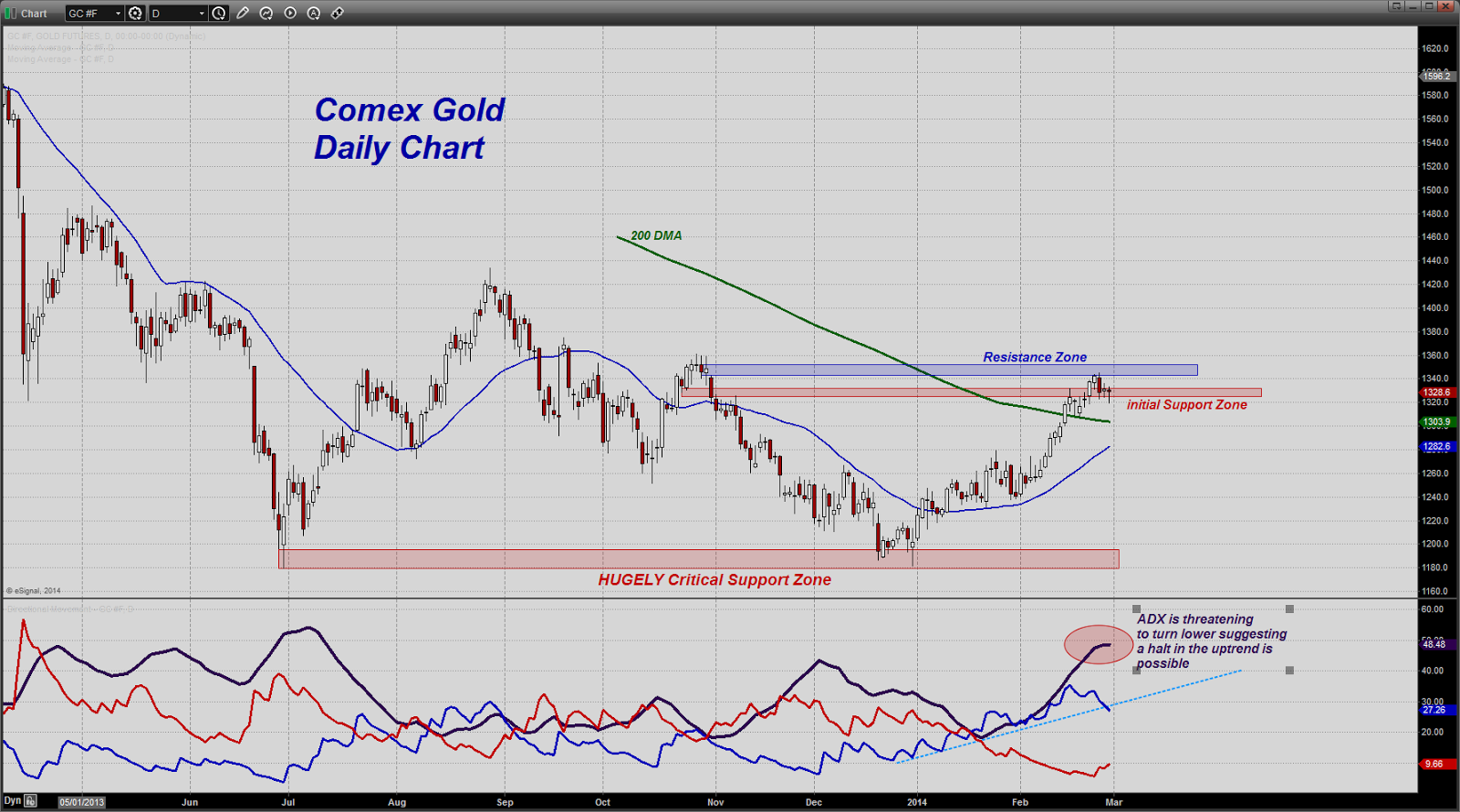Click the Mar label on time axis

click(x=1114, y=803)
